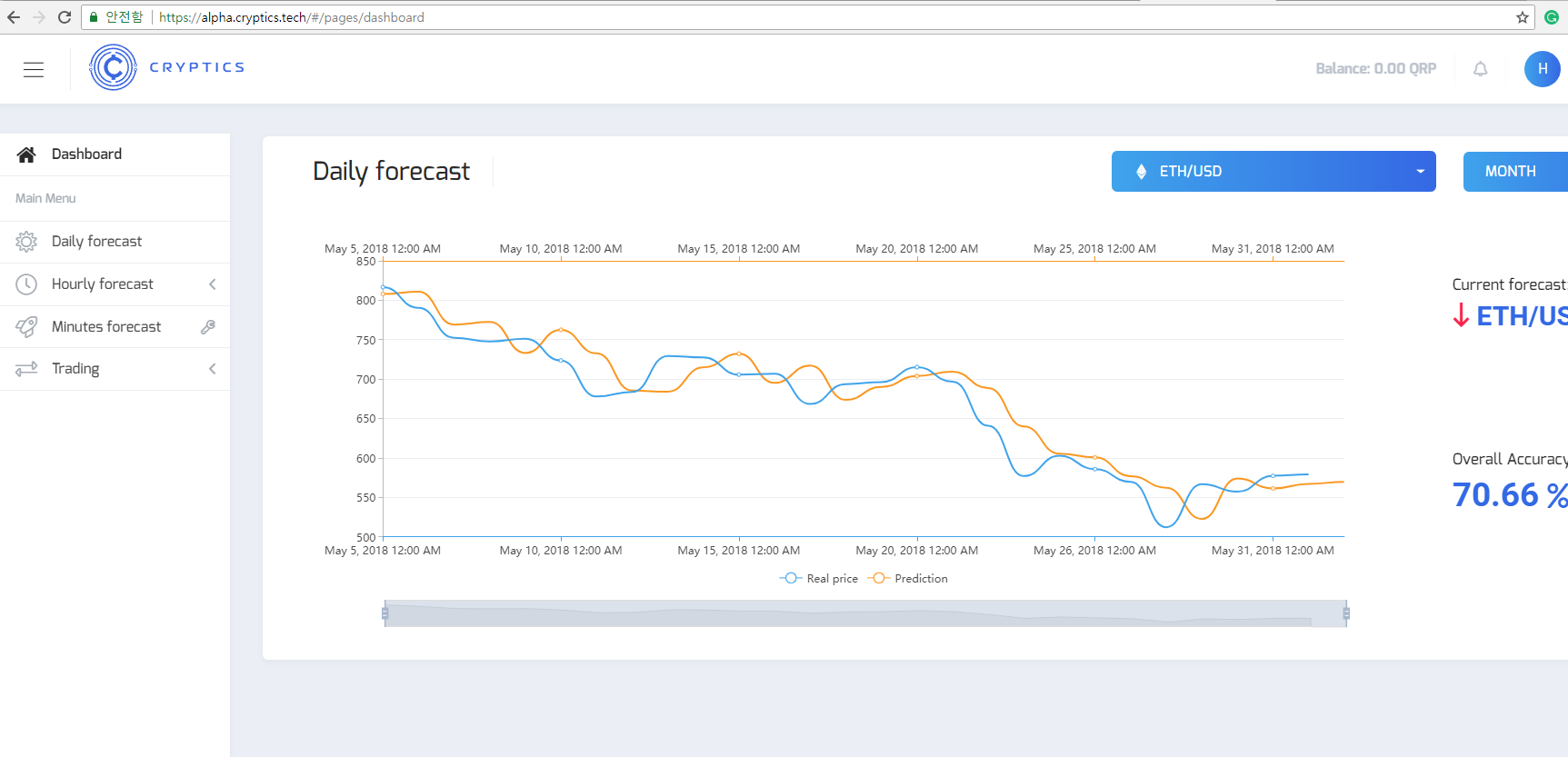Viewport: 1568px width, 757px height.
Task: Select Hourly forecast menu item
Action: 115,284
